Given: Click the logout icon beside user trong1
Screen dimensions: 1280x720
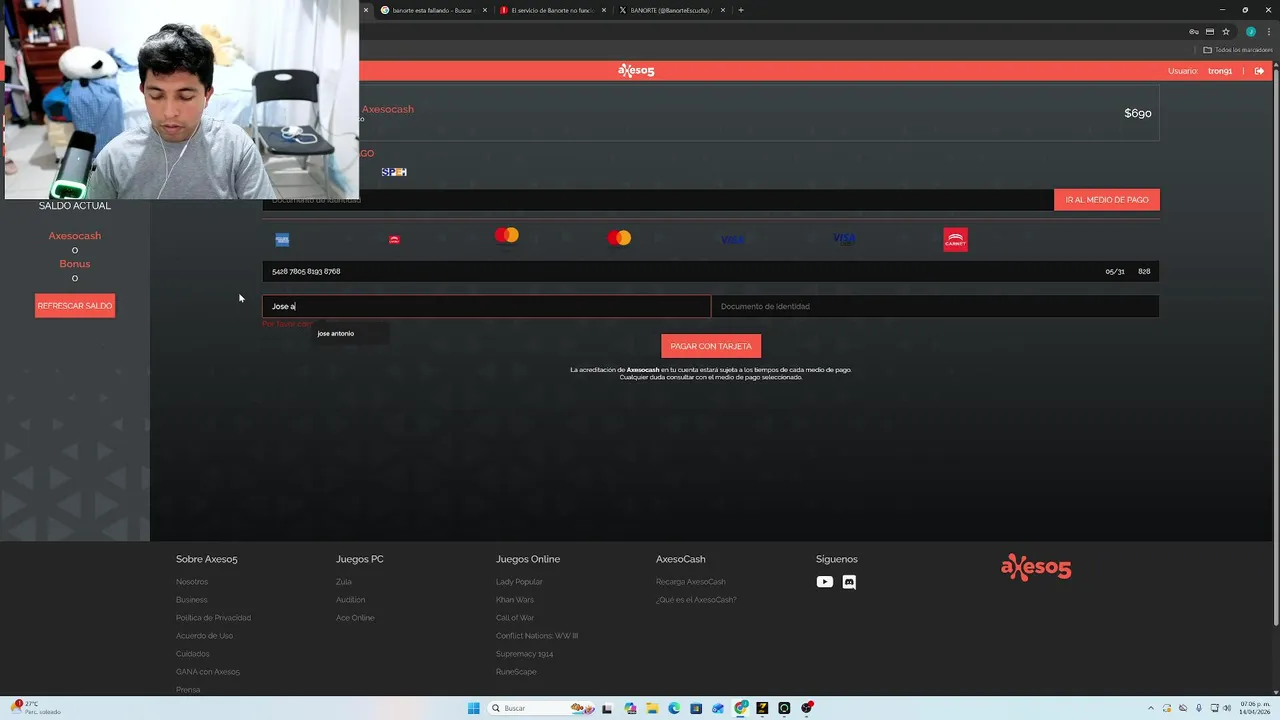Looking at the screenshot, I should [x=1259, y=71].
